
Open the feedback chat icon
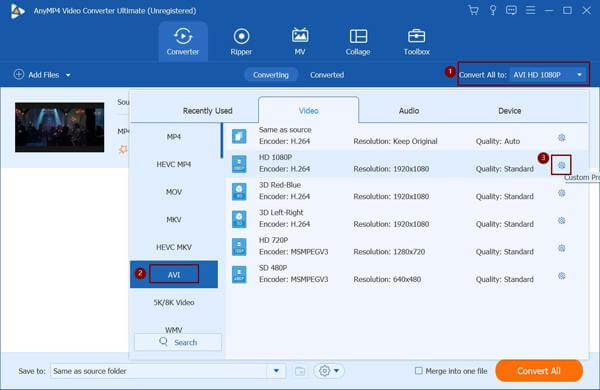pos(511,10)
